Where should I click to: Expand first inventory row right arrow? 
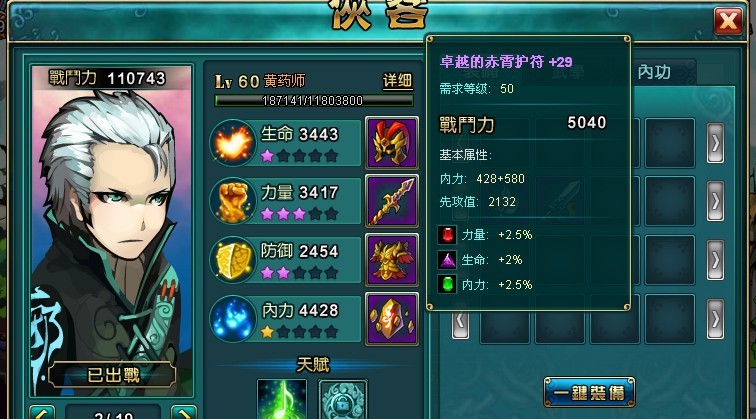[716, 143]
